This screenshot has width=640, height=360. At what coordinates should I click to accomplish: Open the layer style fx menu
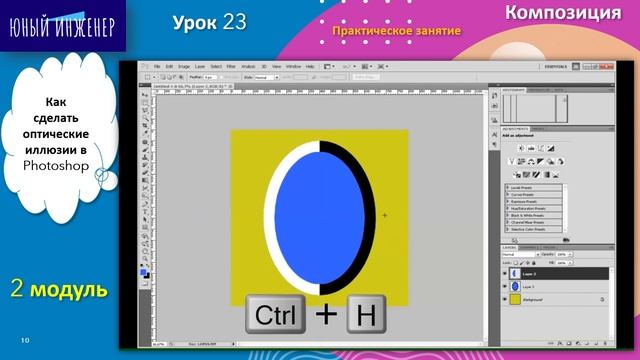coord(560,344)
